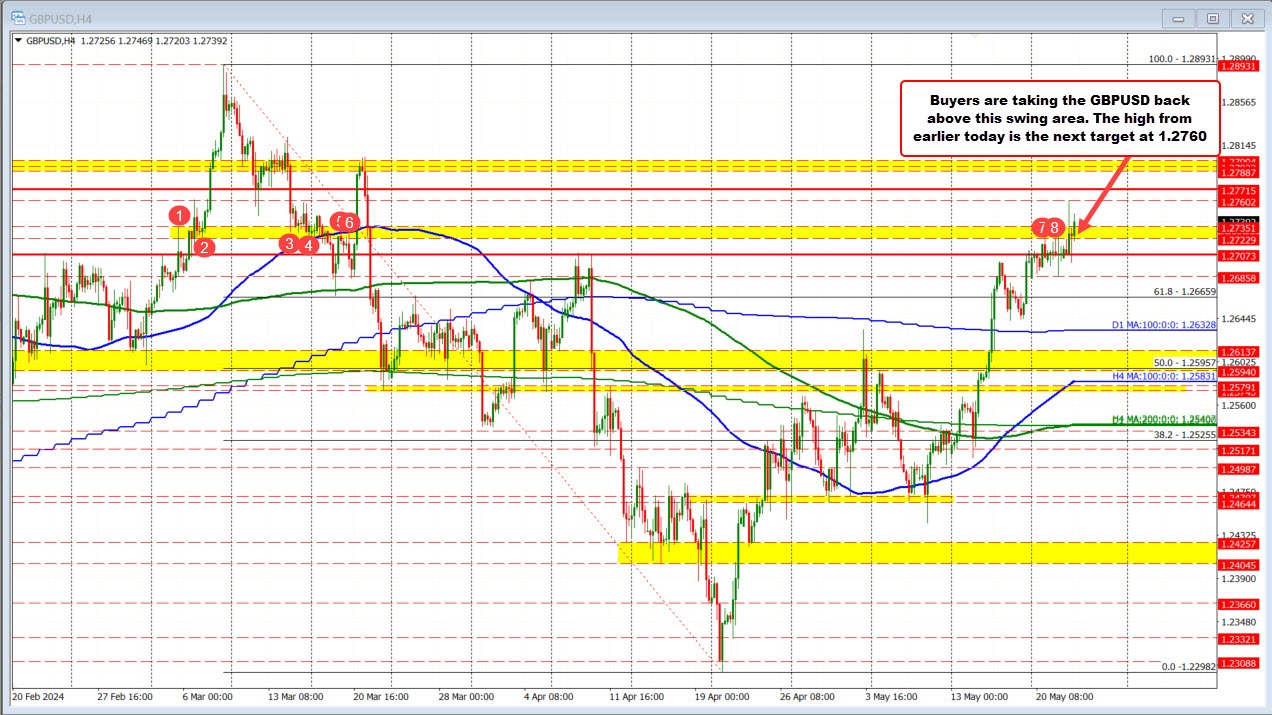Click the 20 Mar 16:00 time axis label
Viewport: 1272px width, 715px height.
point(382,696)
